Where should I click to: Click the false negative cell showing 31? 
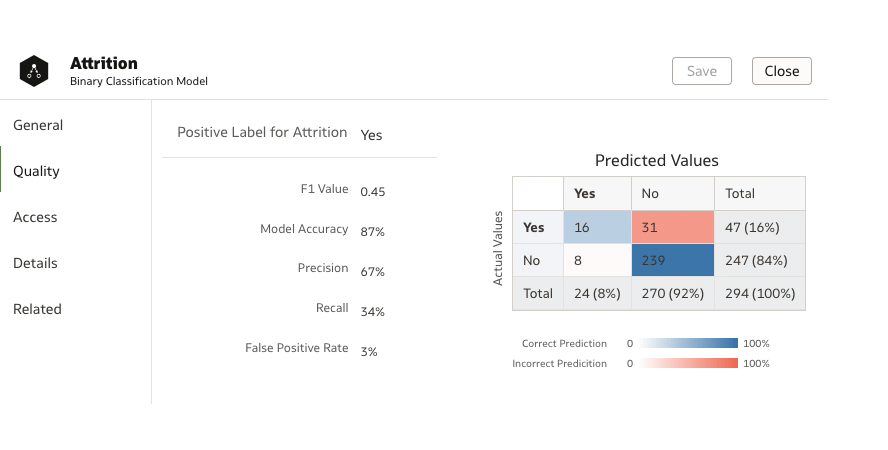(x=672, y=227)
